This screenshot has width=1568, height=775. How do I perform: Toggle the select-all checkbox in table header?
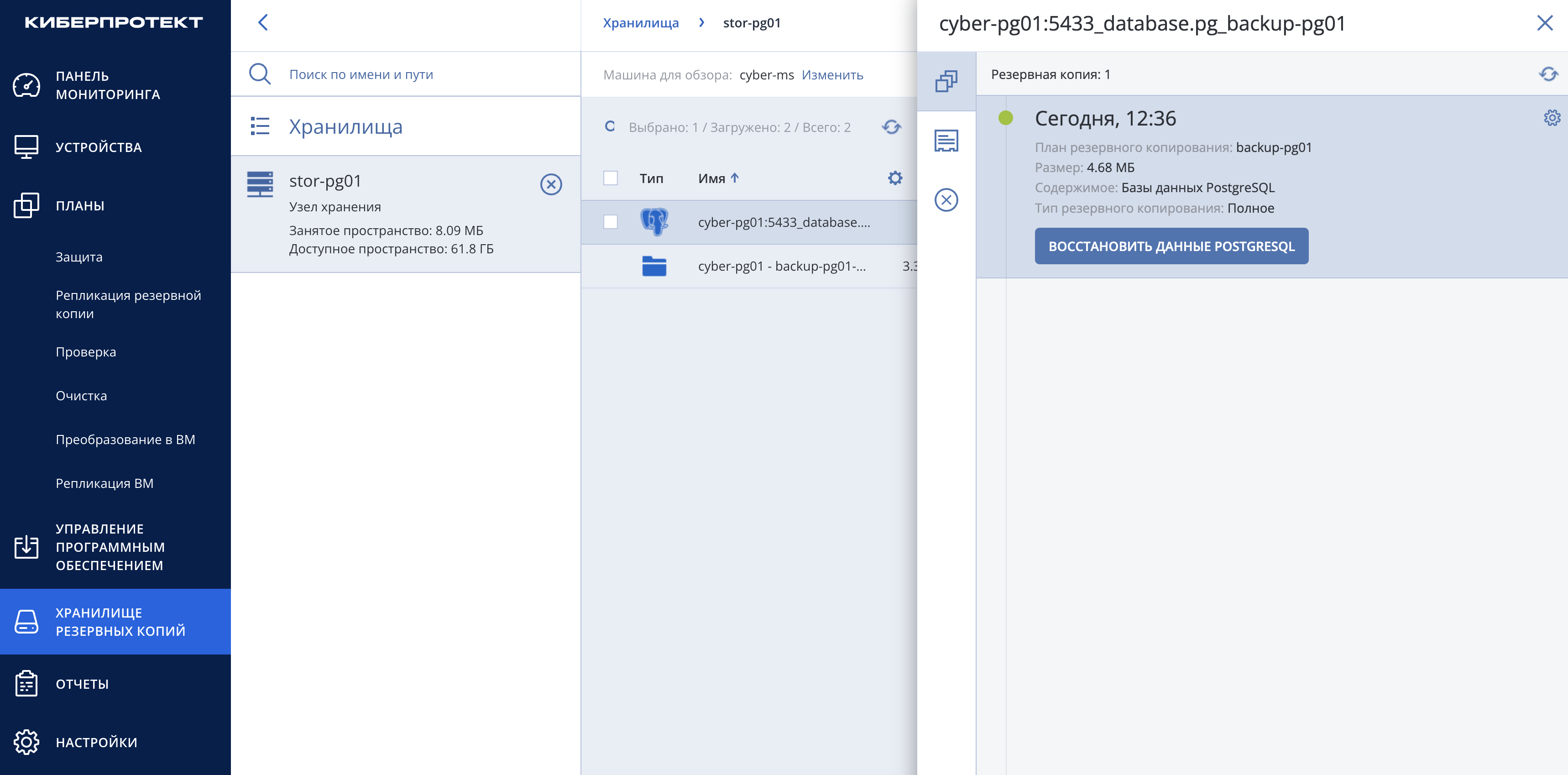coord(611,178)
